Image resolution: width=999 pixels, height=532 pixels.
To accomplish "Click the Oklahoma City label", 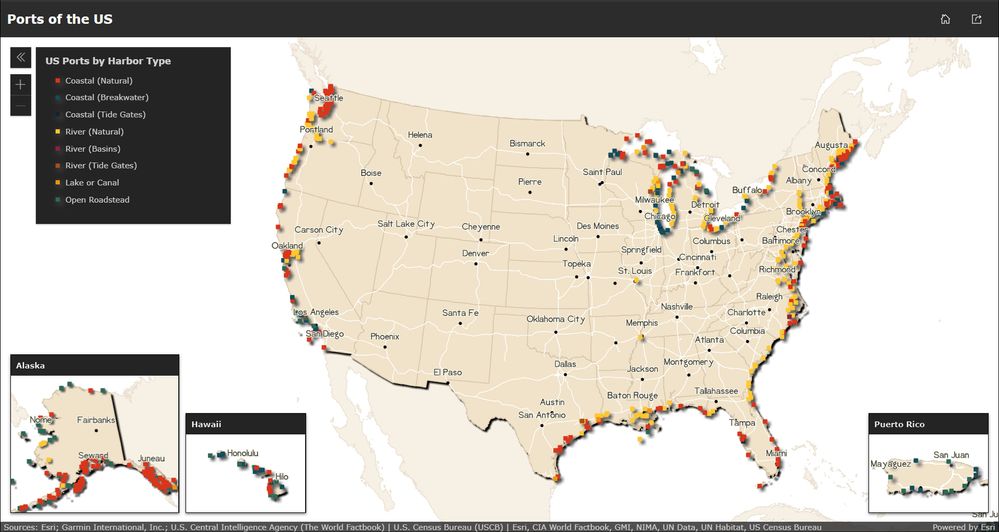I will (556, 319).
